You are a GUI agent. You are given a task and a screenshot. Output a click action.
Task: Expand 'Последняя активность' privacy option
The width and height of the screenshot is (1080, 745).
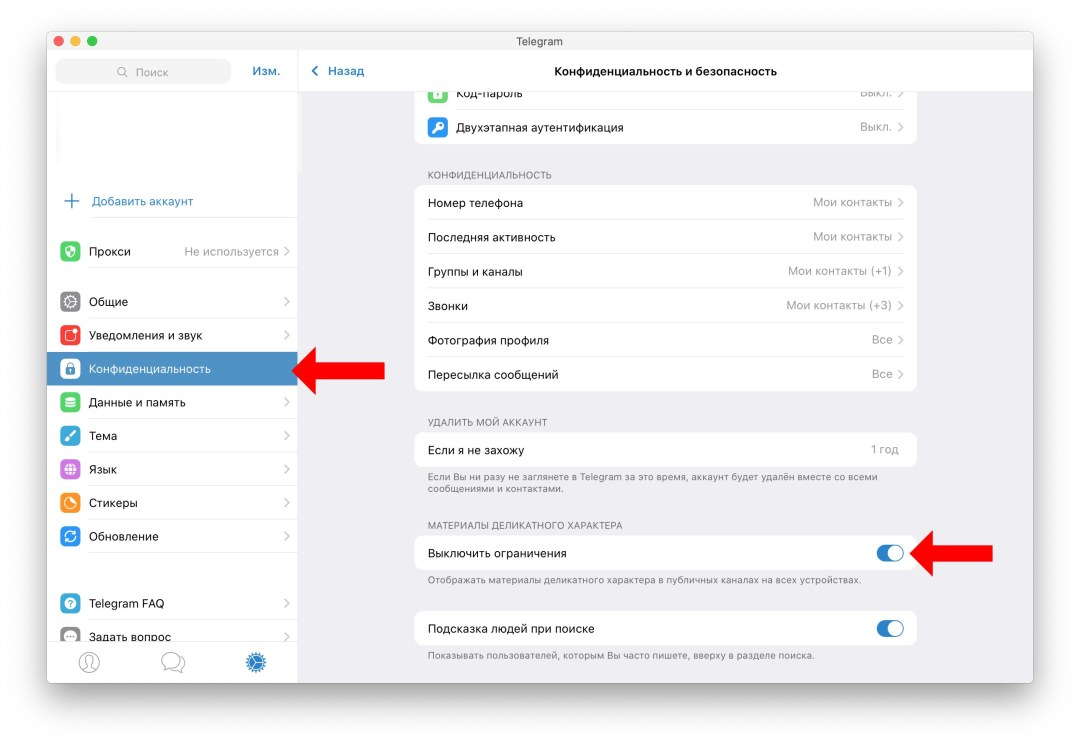coord(665,237)
